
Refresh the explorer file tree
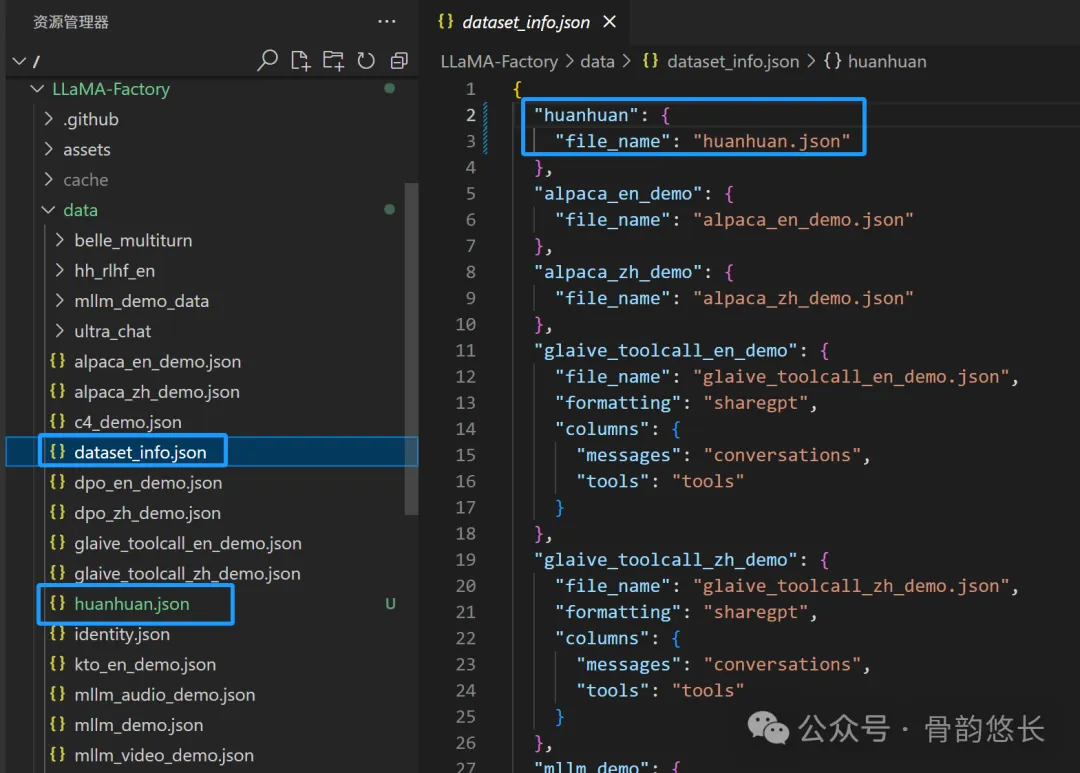pyautogui.click(x=366, y=61)
